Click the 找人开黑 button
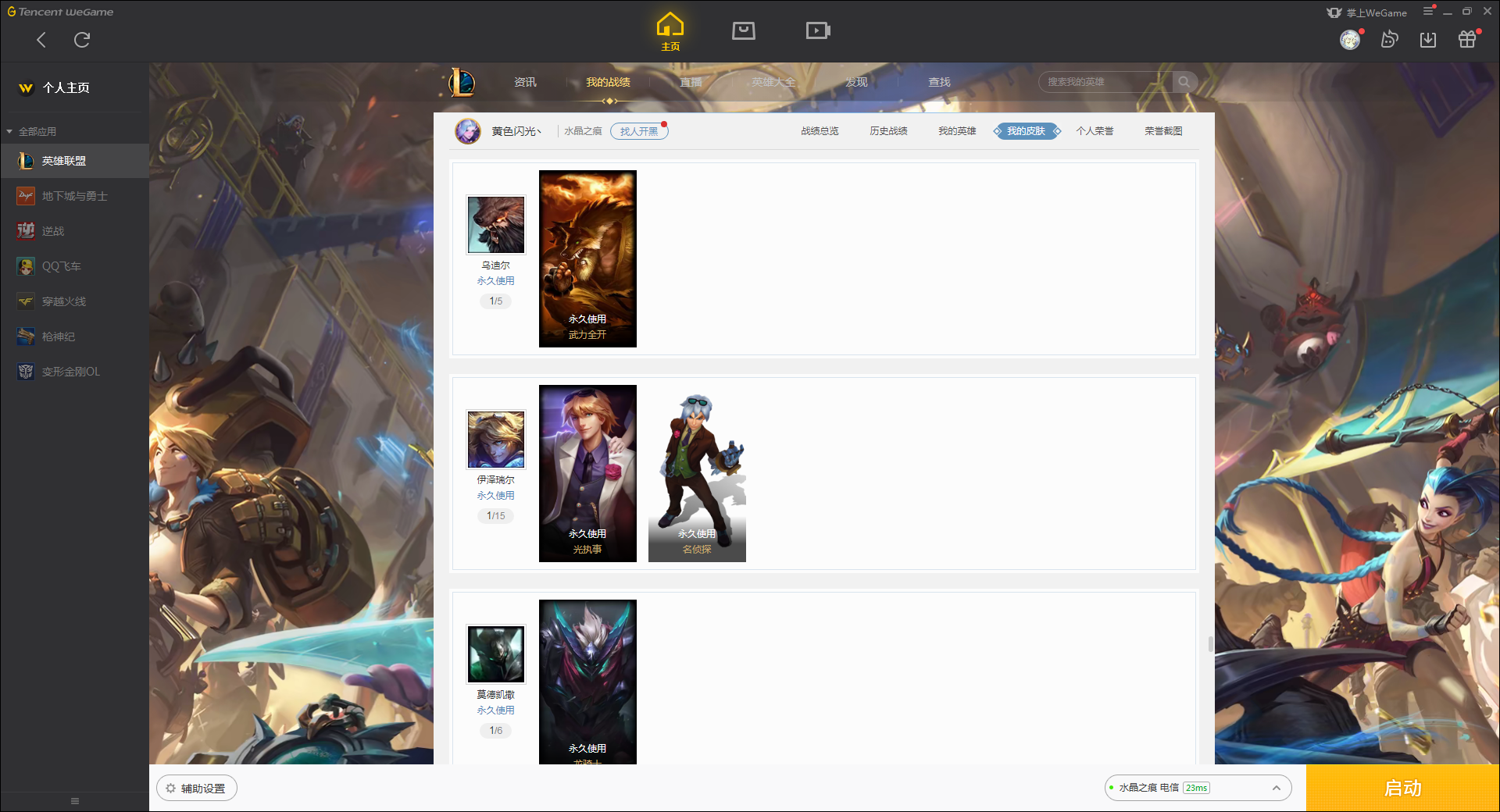The width and height of the screenshot is (1500, 812). 639,131
